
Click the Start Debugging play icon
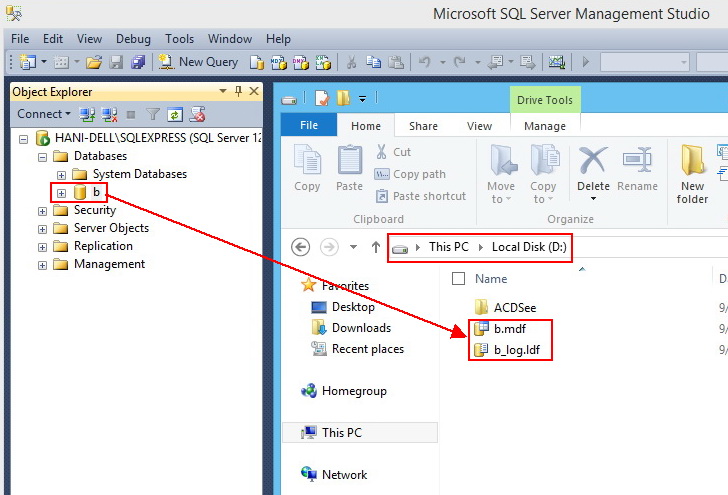point(585,62)
